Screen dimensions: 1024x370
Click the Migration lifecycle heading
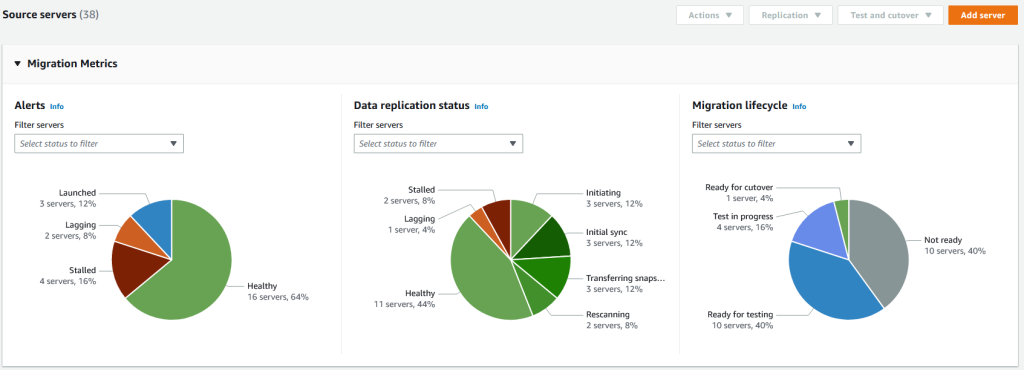pos(740,105)
